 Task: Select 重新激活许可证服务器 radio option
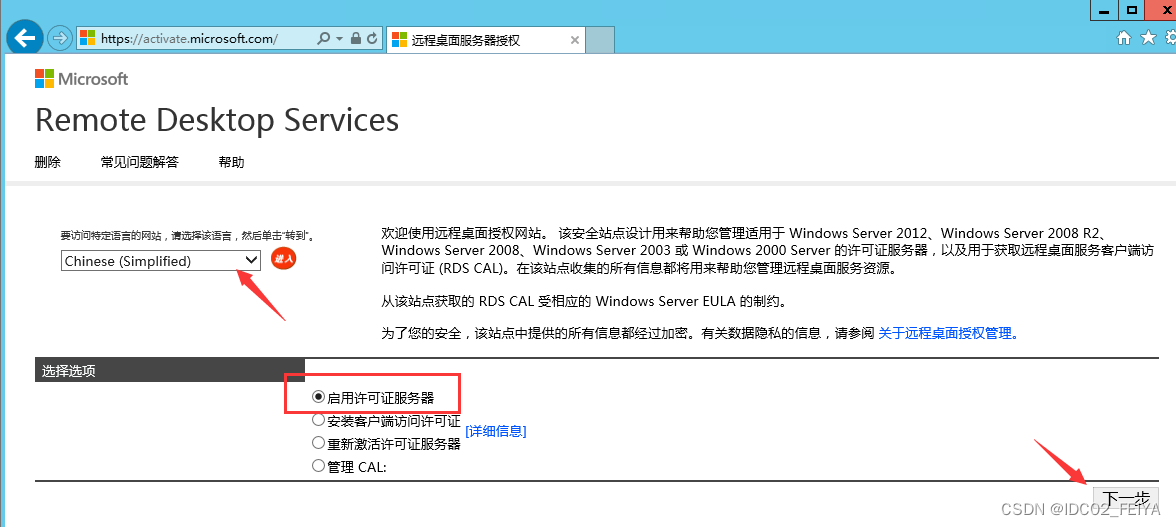pyautogui.click(x=318, y=443)
